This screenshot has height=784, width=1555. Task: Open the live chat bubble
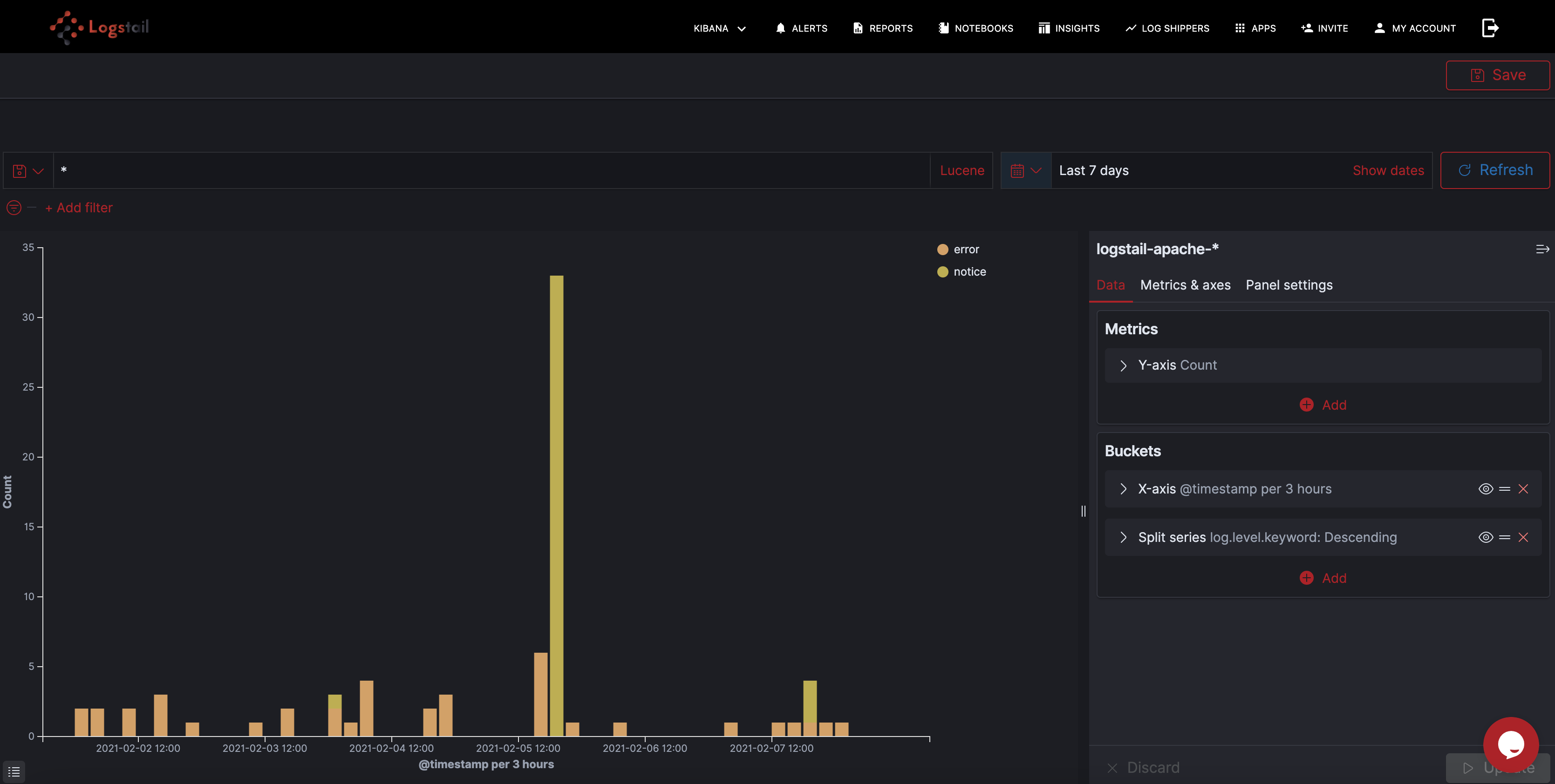click(x=1510, y=744)
